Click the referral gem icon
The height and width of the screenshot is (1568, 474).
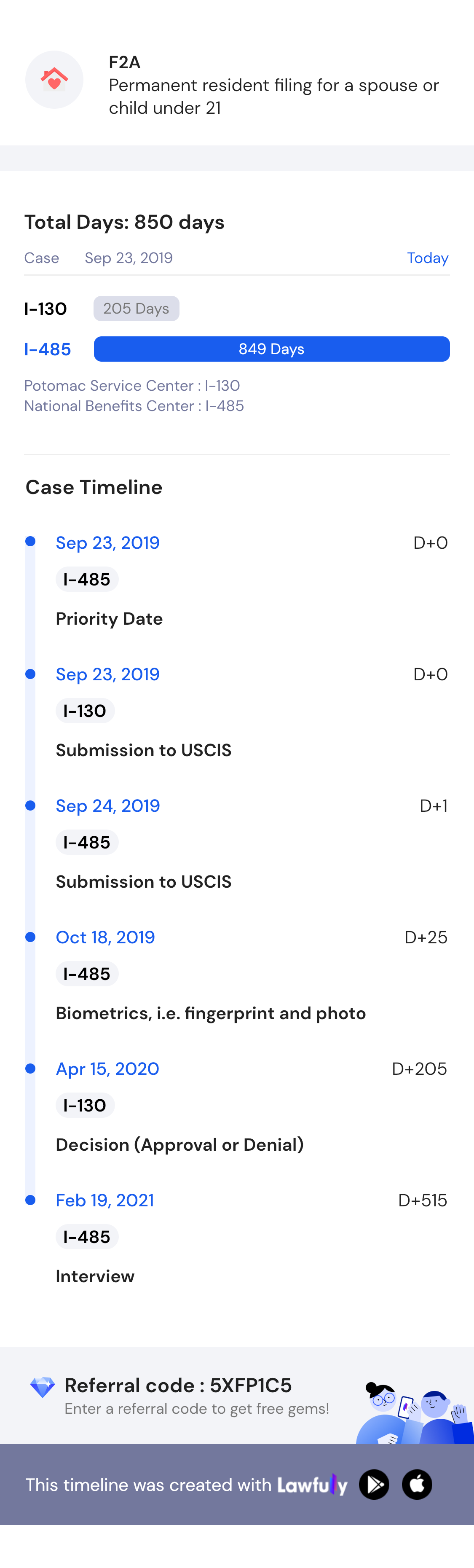42,1387
